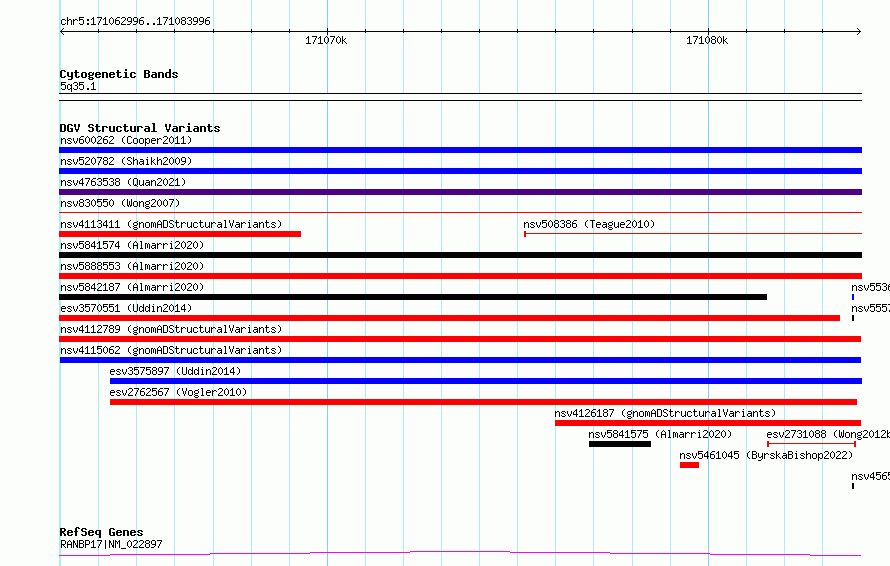This screenshot has width=890, height=566.
Task: Click the blue nsv4115062 gnomAD bar
Action: tap(460, 360)
